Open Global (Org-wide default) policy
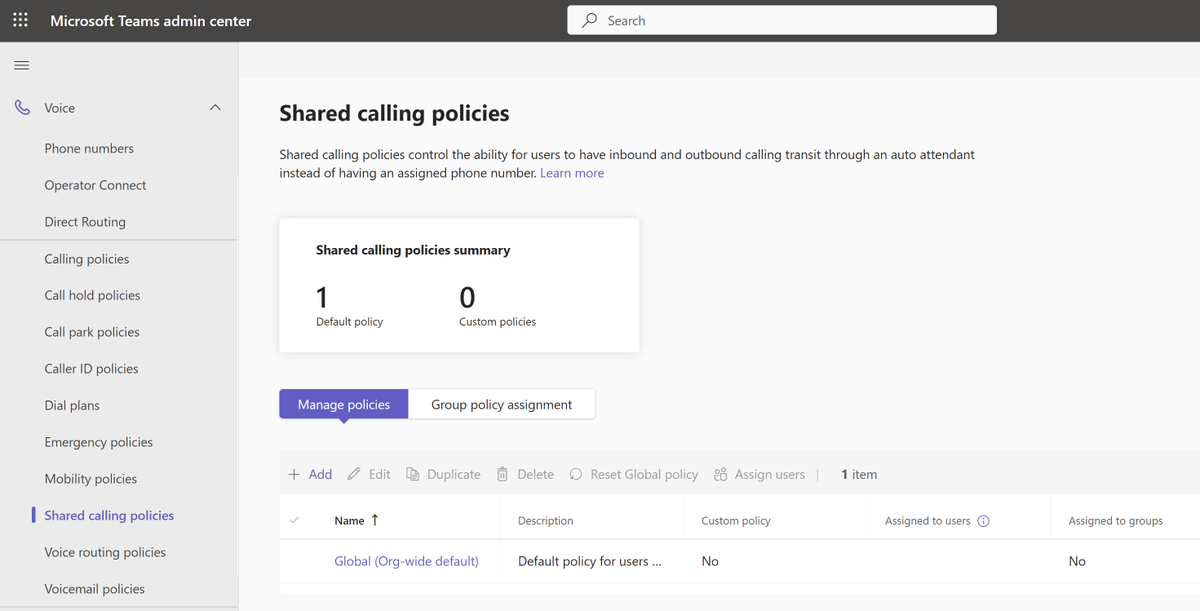Screen dimensions: 1200x611 click(x=406, y=561)
